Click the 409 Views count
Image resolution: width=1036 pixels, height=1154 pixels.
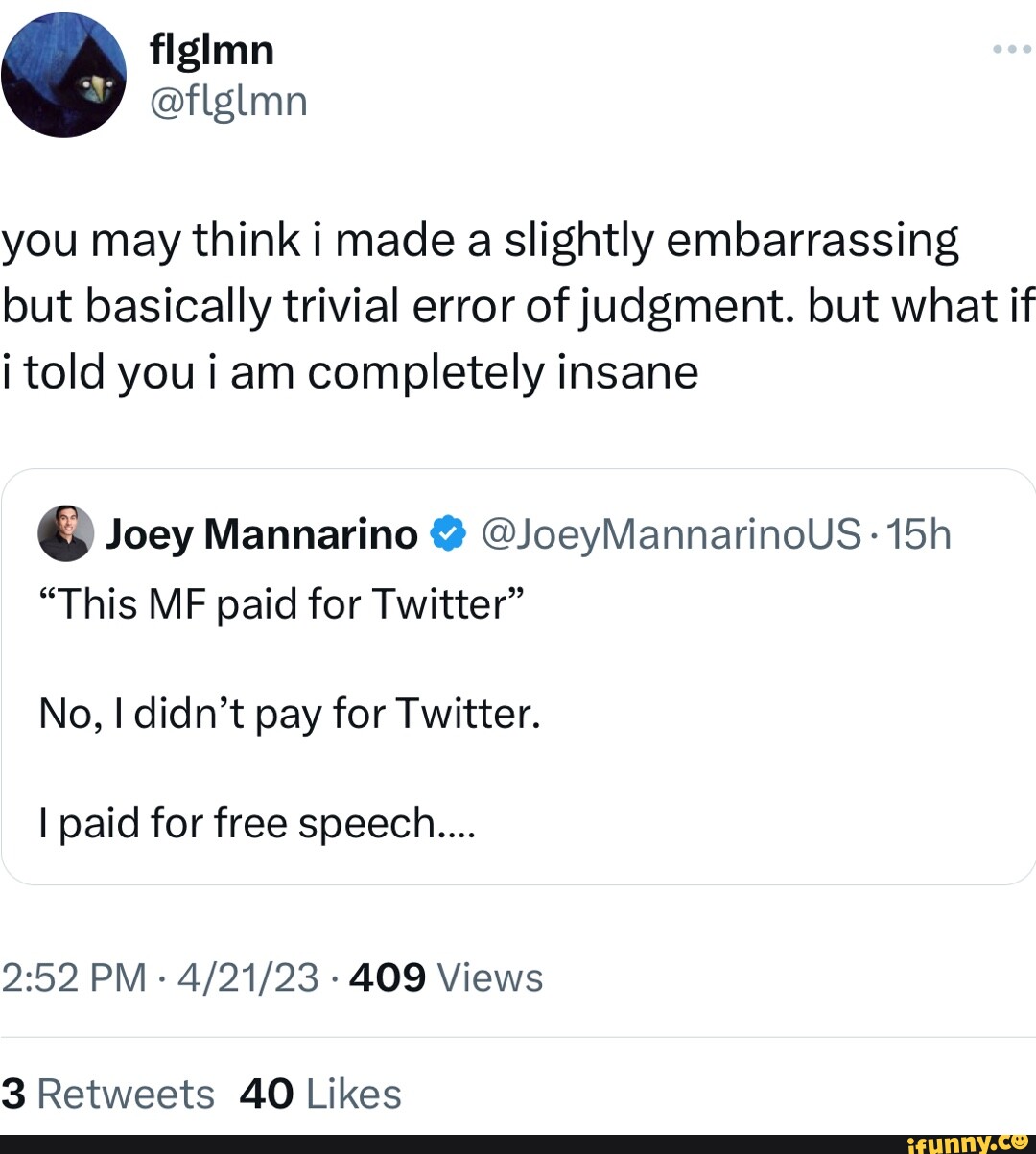coord(447,977)
